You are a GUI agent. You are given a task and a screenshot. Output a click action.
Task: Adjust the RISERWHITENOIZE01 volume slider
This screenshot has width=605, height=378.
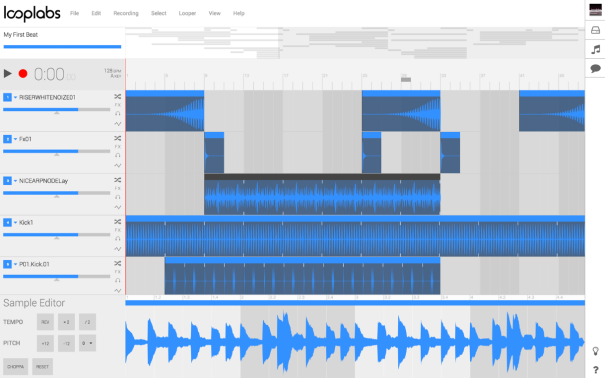pyautogui.click(x=57, y=110)
